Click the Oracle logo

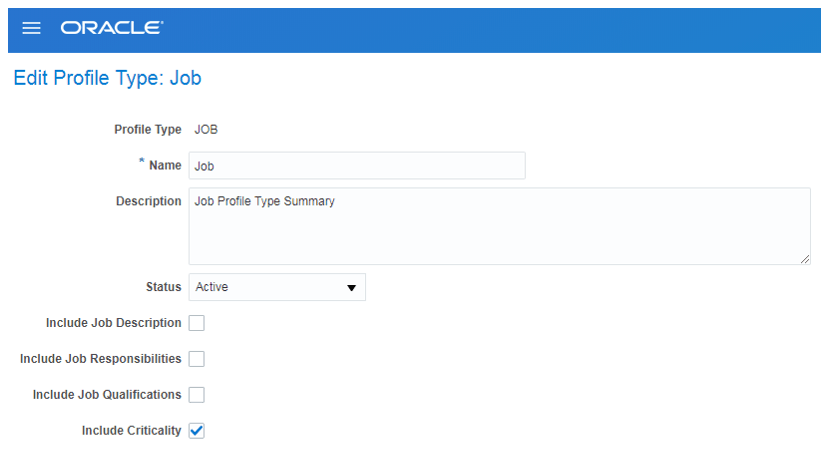(x=112, y=28)
